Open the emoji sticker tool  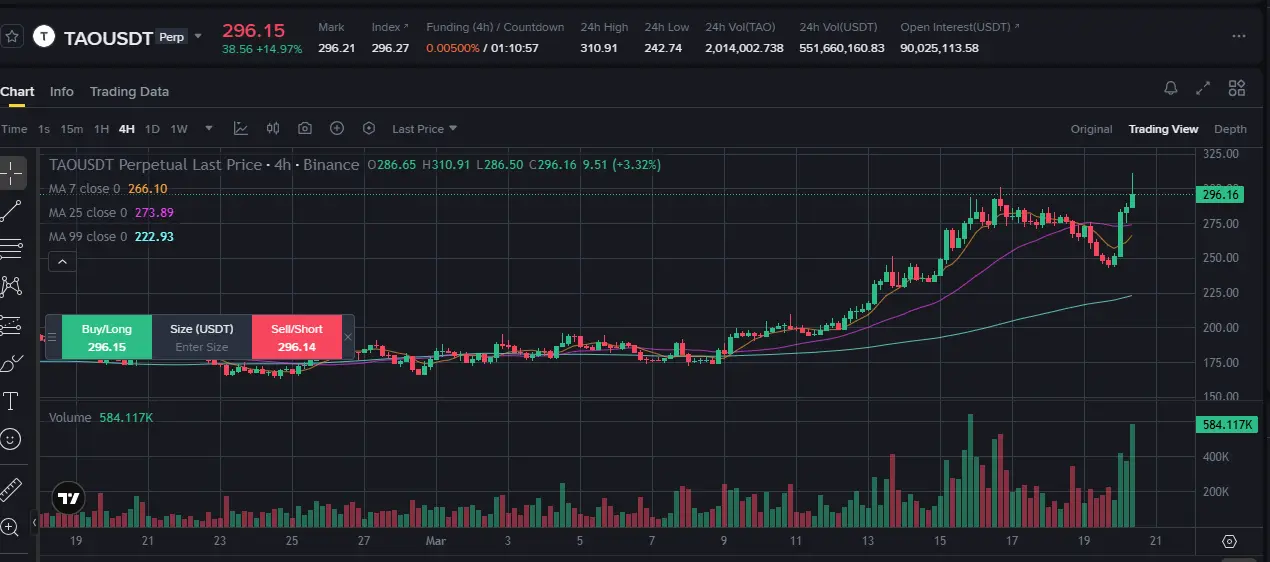point(12,439)
